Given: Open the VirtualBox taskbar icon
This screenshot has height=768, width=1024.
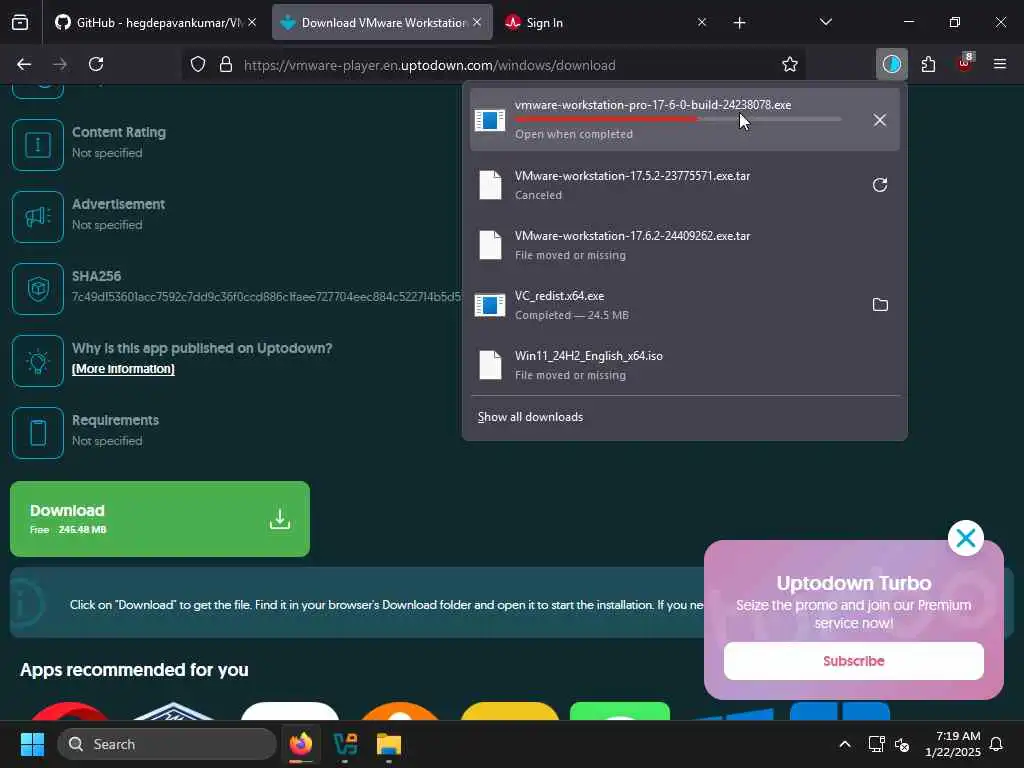Looking at the screenshot, I should pyautogui.click(x=345, y=744).
